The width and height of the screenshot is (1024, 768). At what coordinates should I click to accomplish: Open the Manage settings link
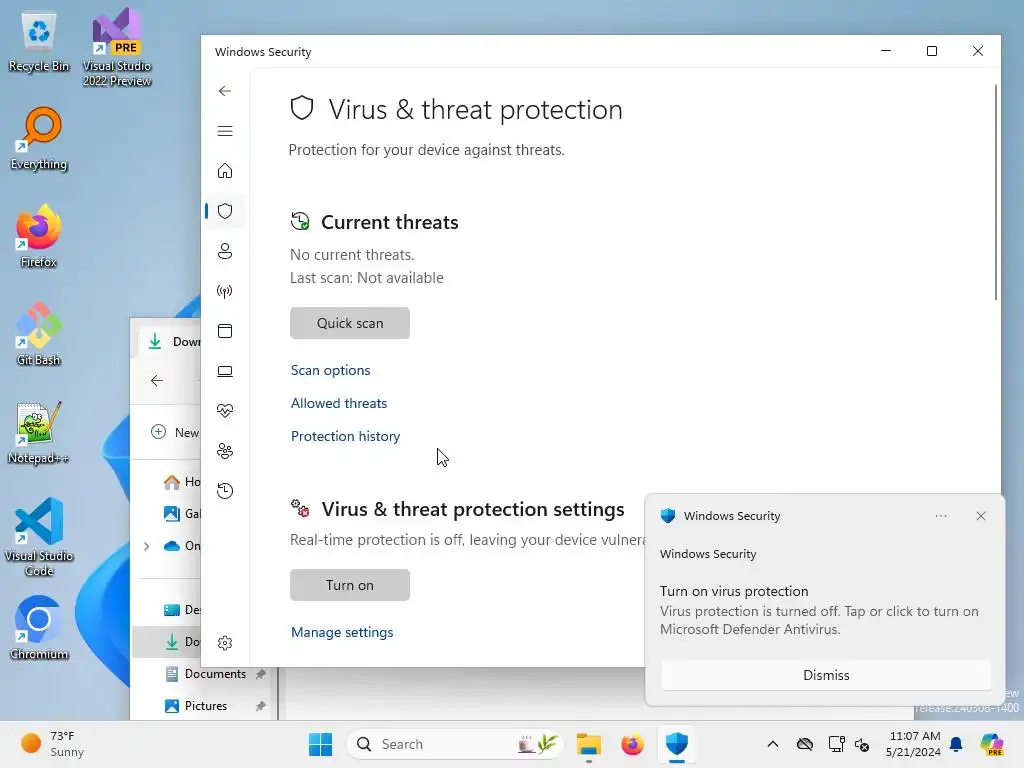pos(342,632)
